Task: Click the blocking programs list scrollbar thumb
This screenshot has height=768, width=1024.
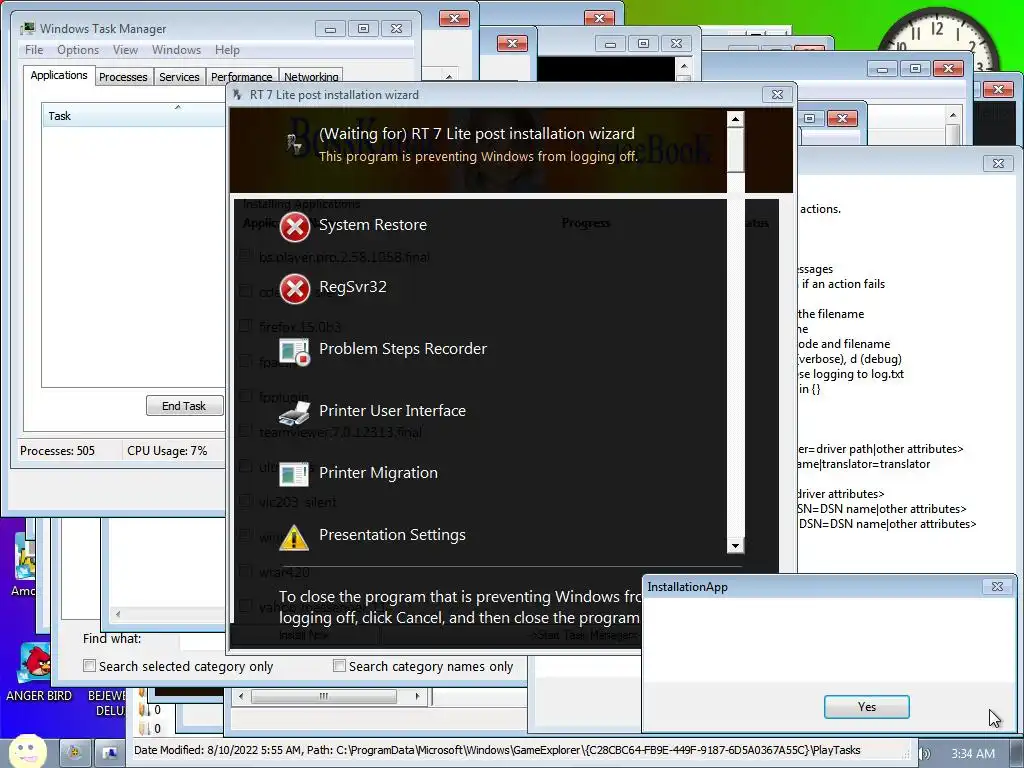Action: (735, 150)
